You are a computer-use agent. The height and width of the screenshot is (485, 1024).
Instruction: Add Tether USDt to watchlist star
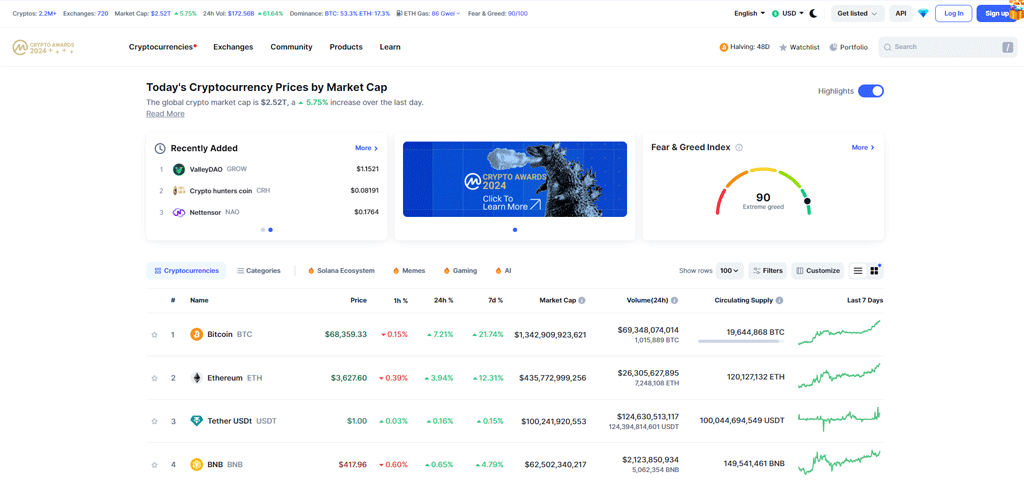click(155, 421)
